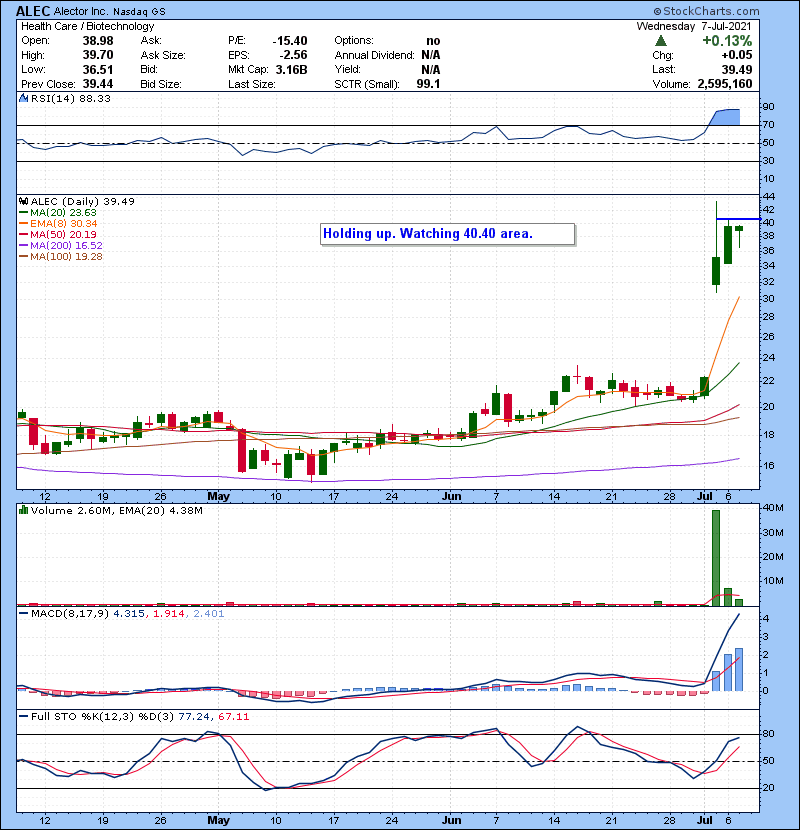This screenshot has height=830, width=800.
Task: Click the SCTR (Small) value 99.1
Action: click(428, 84)
